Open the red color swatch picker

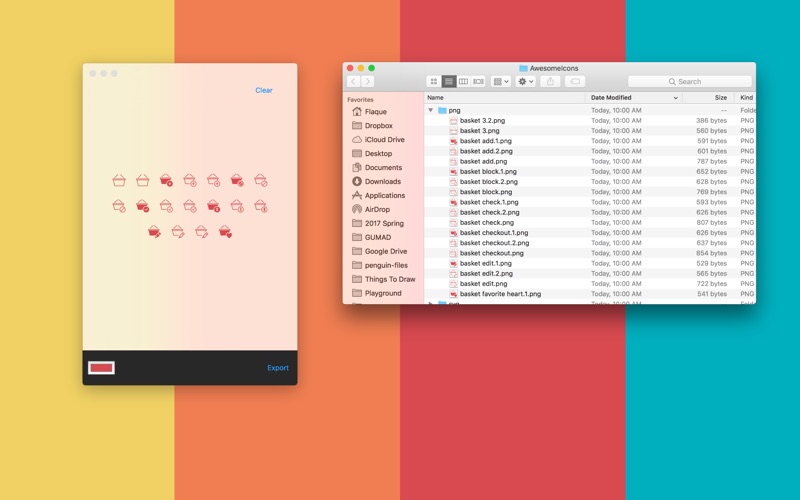(102, 368)
